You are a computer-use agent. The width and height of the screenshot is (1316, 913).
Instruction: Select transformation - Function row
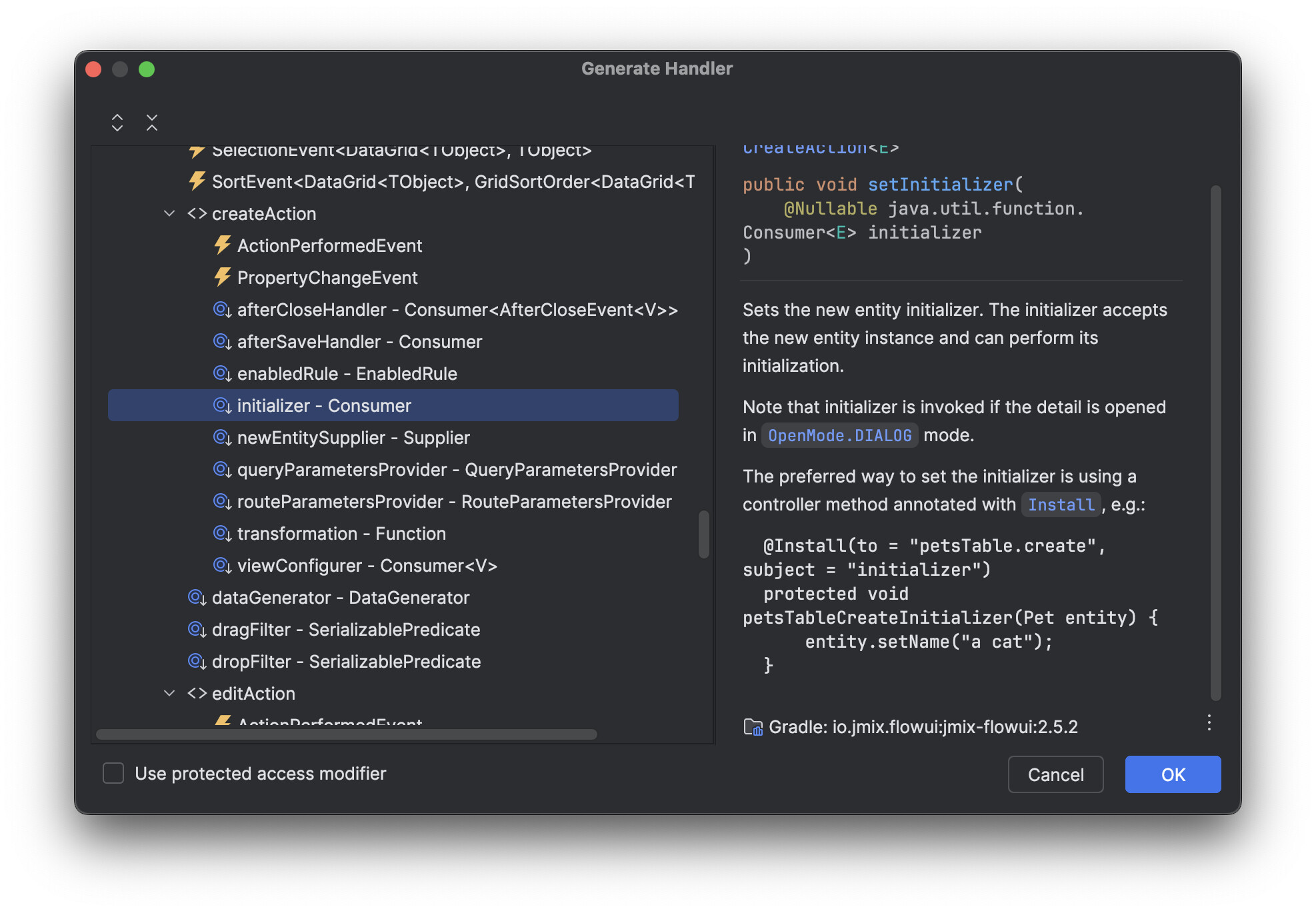(393, 534)
